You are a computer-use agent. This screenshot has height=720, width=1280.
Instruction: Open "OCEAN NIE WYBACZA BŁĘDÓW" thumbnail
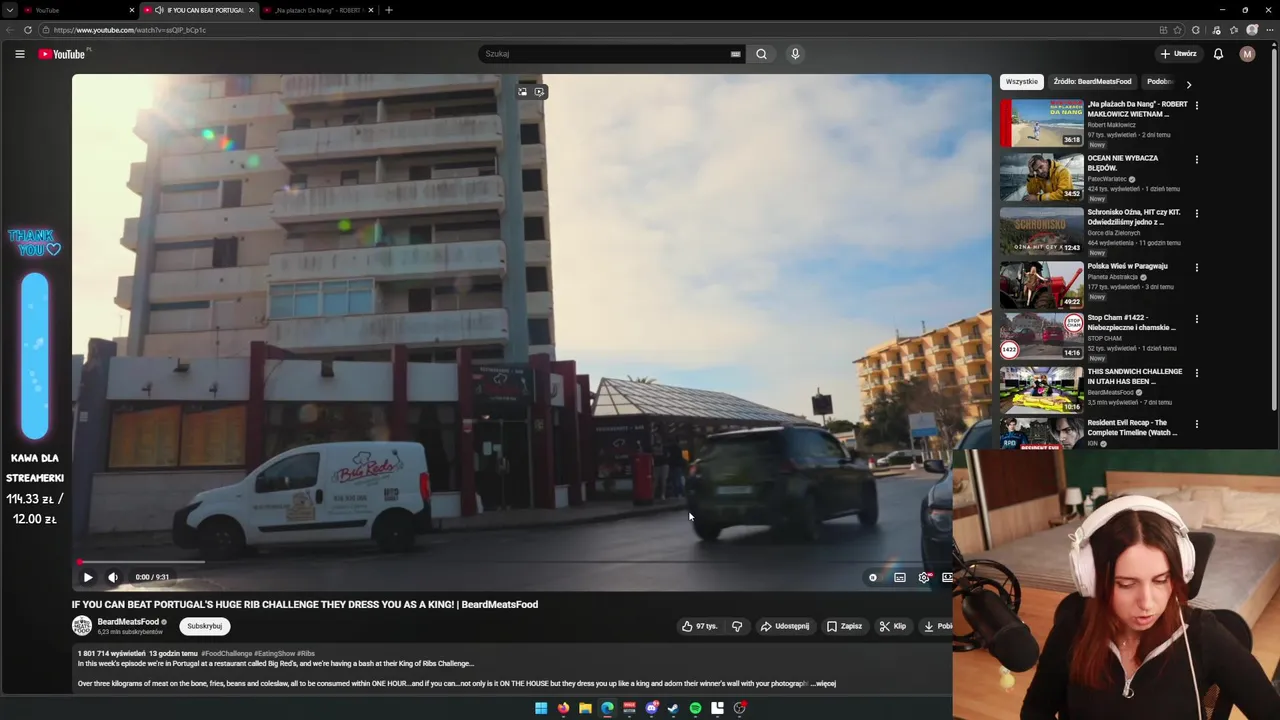tap(1041, 176)
